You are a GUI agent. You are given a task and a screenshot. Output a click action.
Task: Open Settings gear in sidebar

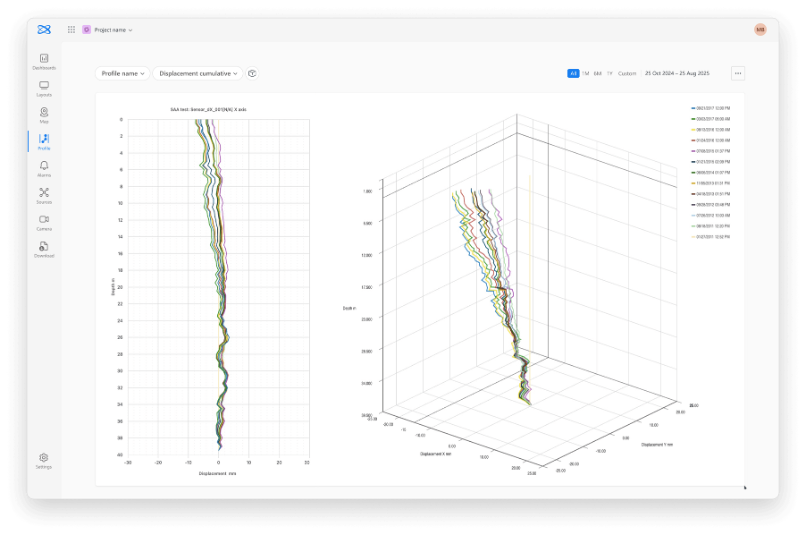[x=44, y=459]
